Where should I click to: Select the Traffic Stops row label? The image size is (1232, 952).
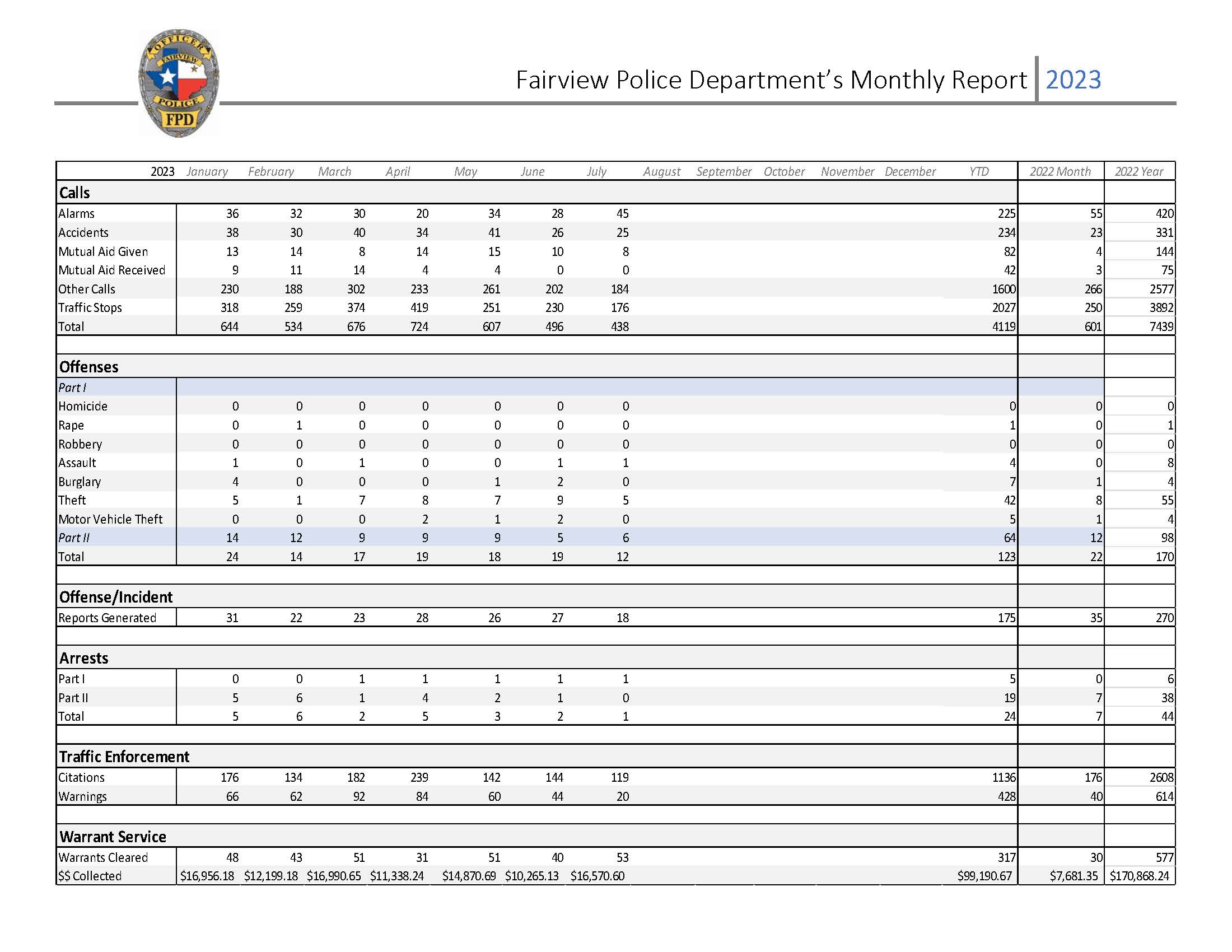point(90,308)
